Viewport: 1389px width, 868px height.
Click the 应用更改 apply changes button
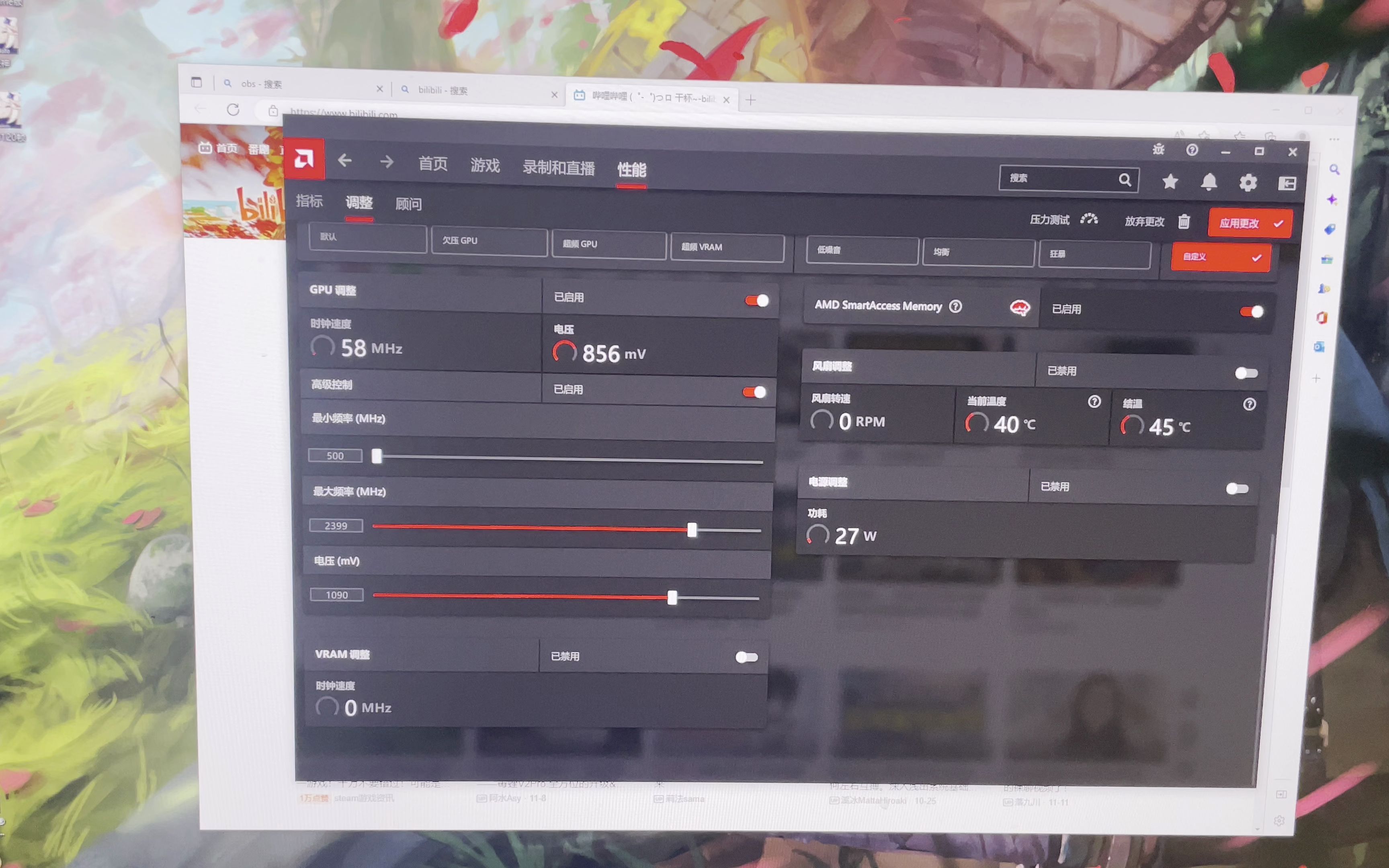[1250, 223]
